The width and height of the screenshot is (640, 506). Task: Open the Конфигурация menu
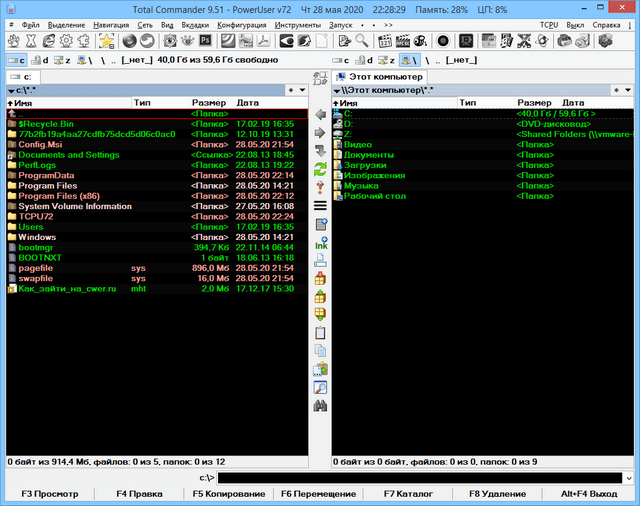click(x=240, y=22)
